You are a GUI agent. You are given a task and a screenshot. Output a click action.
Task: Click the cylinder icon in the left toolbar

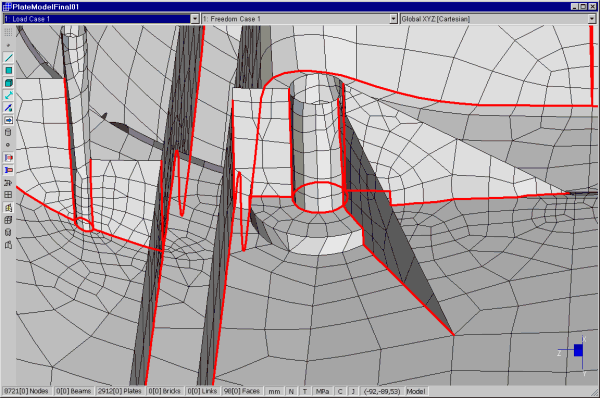pos(8,132)
